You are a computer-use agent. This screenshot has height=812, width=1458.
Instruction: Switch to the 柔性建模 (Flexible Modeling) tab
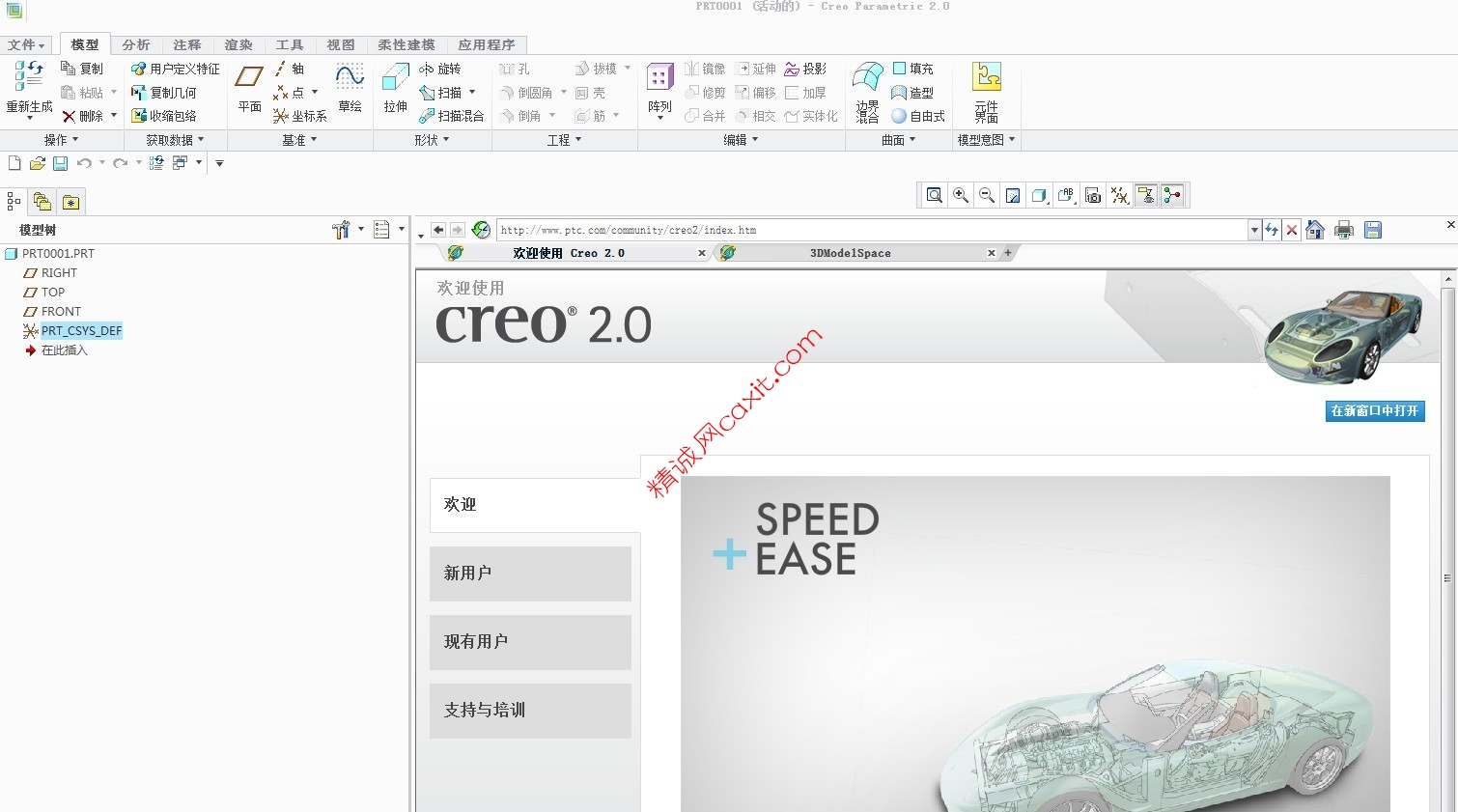407,44
